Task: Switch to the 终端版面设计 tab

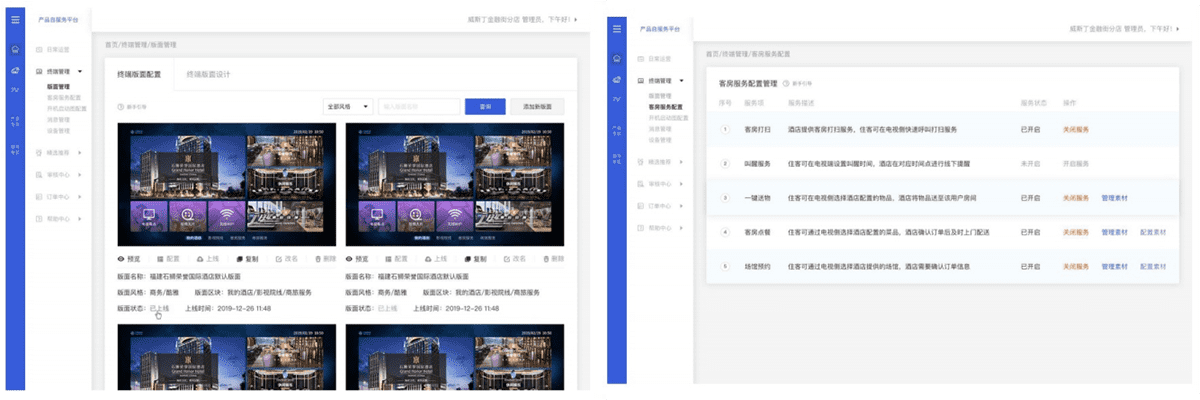Action: (x=208, y=74)
